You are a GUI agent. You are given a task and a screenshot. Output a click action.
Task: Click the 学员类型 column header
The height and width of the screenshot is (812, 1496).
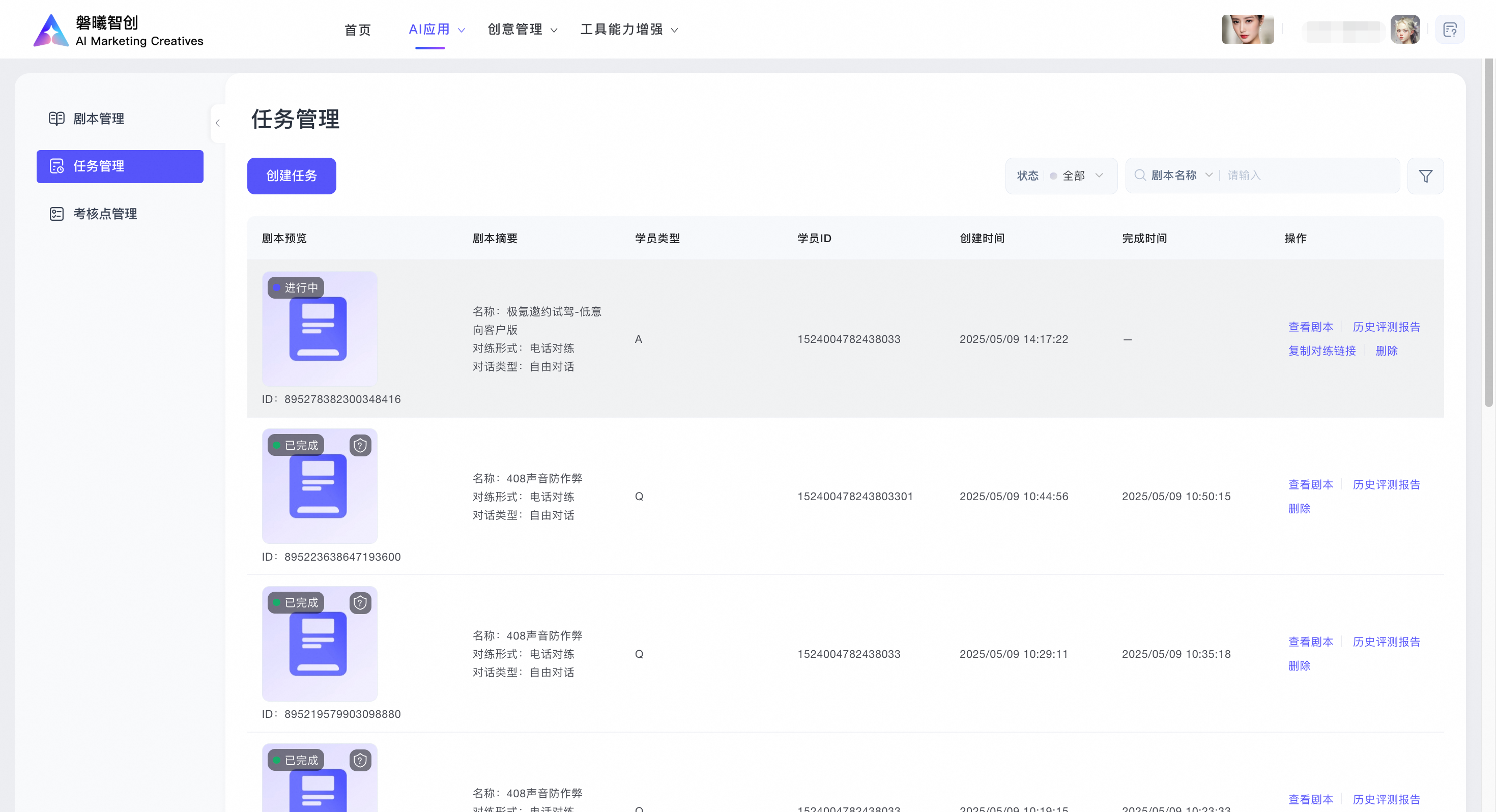point(657,238)
